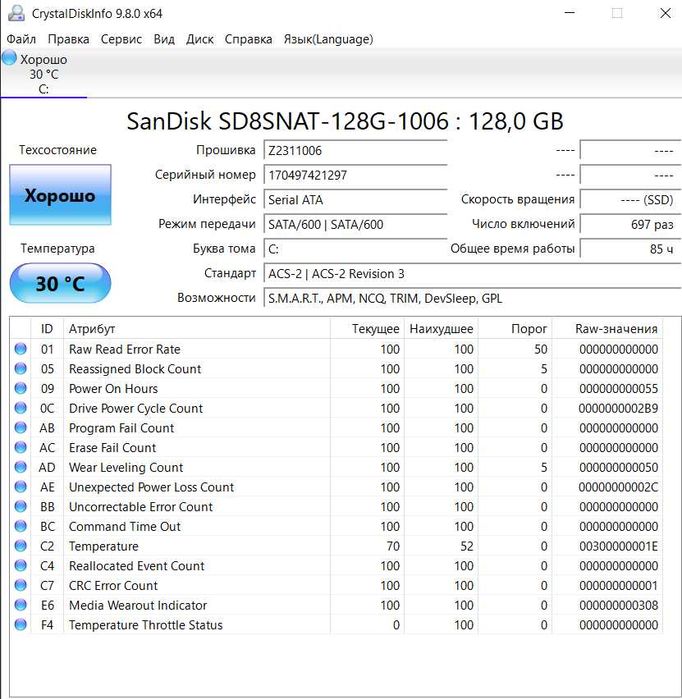Viewport: 682px width, 699px height.
Task: Open the Вид menu
Action: click(164, 39)
